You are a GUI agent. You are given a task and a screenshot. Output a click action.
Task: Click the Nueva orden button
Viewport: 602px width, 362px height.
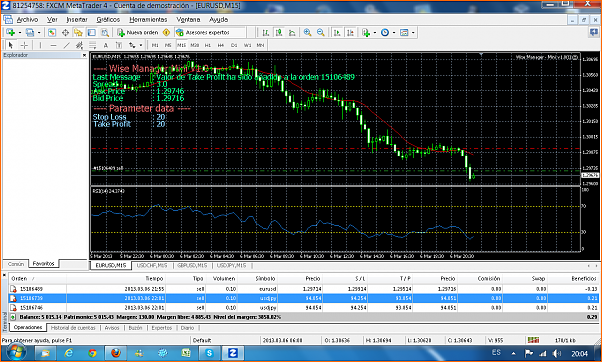(x=137, y=33)
